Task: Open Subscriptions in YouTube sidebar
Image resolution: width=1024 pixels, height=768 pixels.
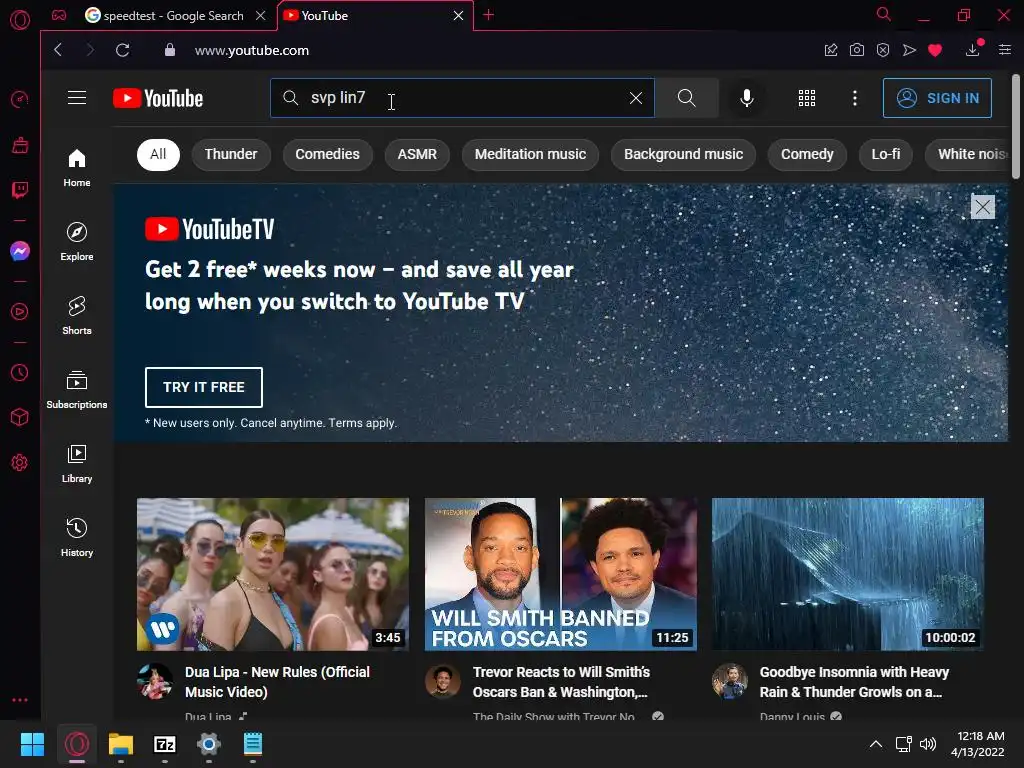Action: 77,390
